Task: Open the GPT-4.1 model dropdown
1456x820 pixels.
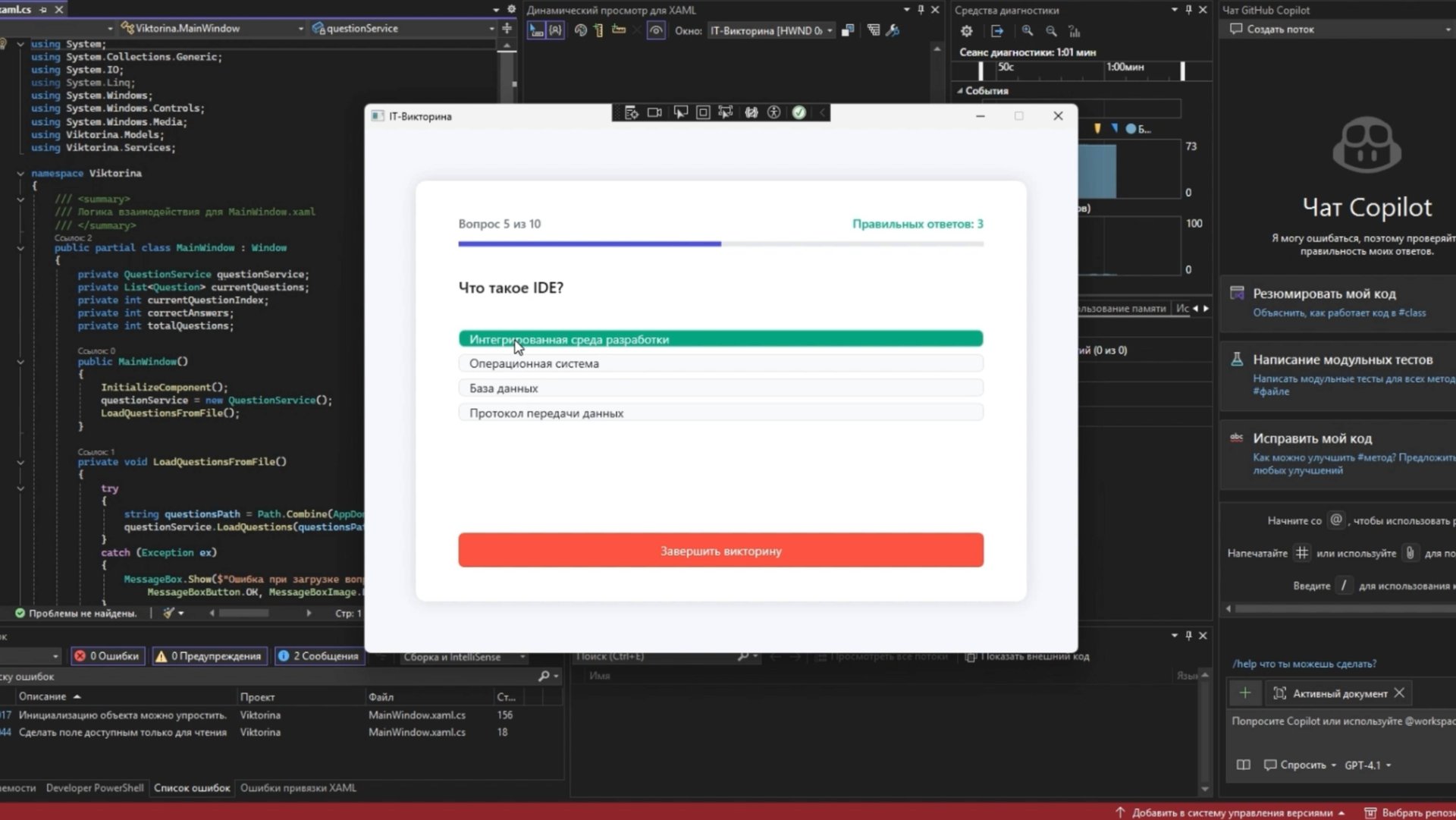Action: [1367, 765]
